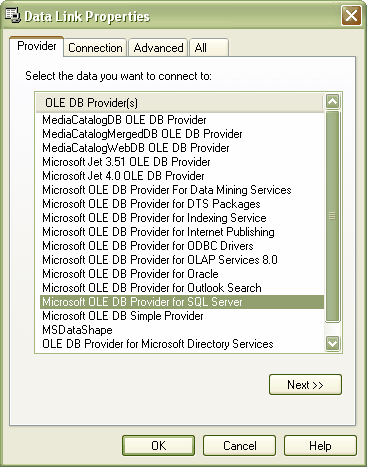Pick Provider for Indexing Service

[x=182, y=218]
